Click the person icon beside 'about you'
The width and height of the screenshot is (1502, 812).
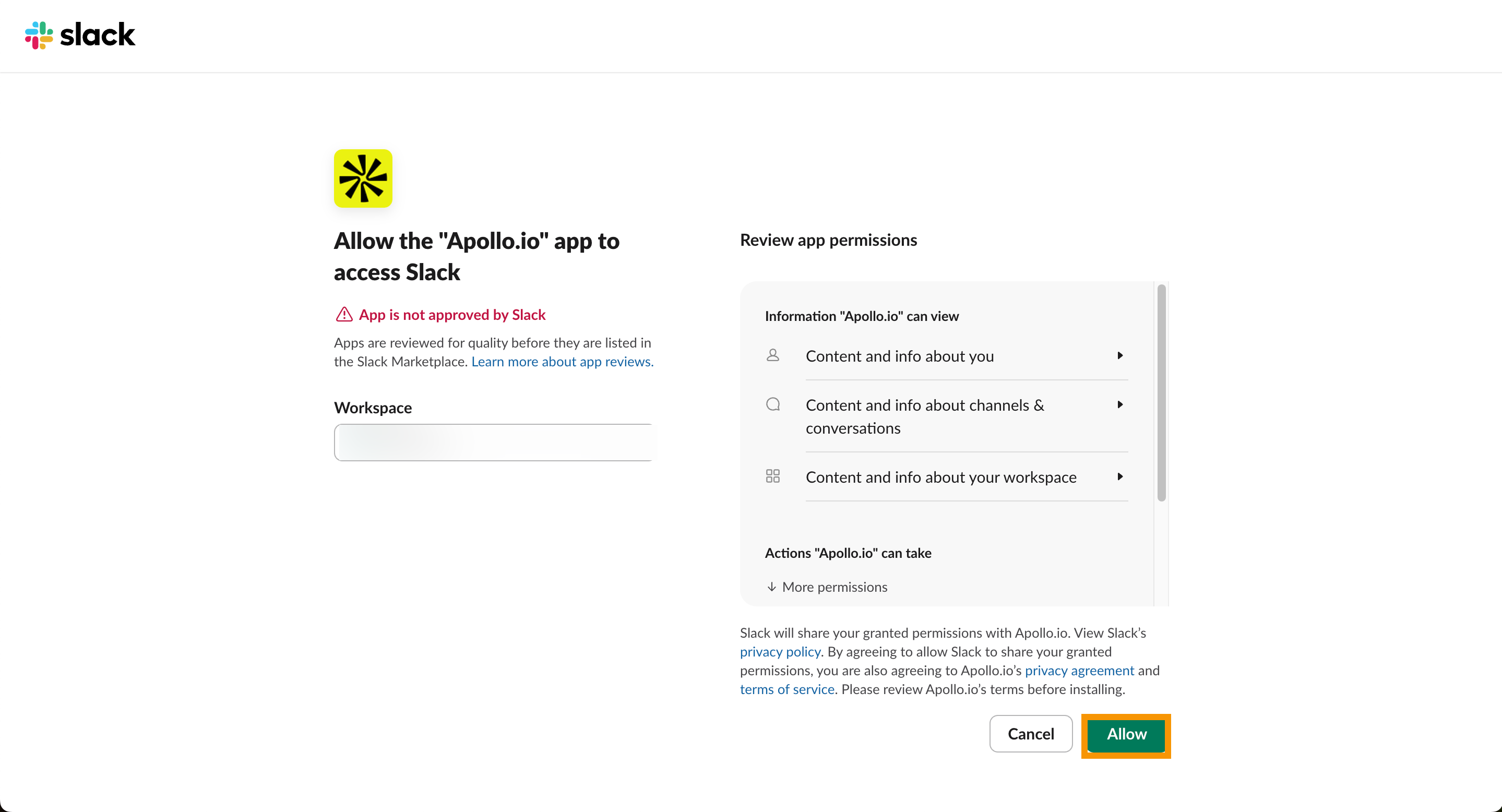point(772,355)
